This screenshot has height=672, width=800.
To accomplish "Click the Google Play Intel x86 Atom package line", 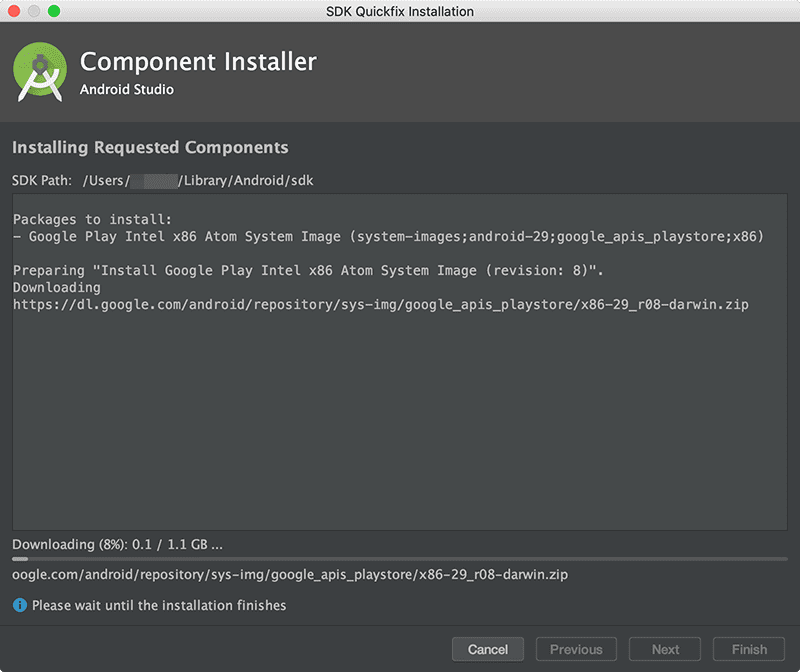I will coord(388,237).
